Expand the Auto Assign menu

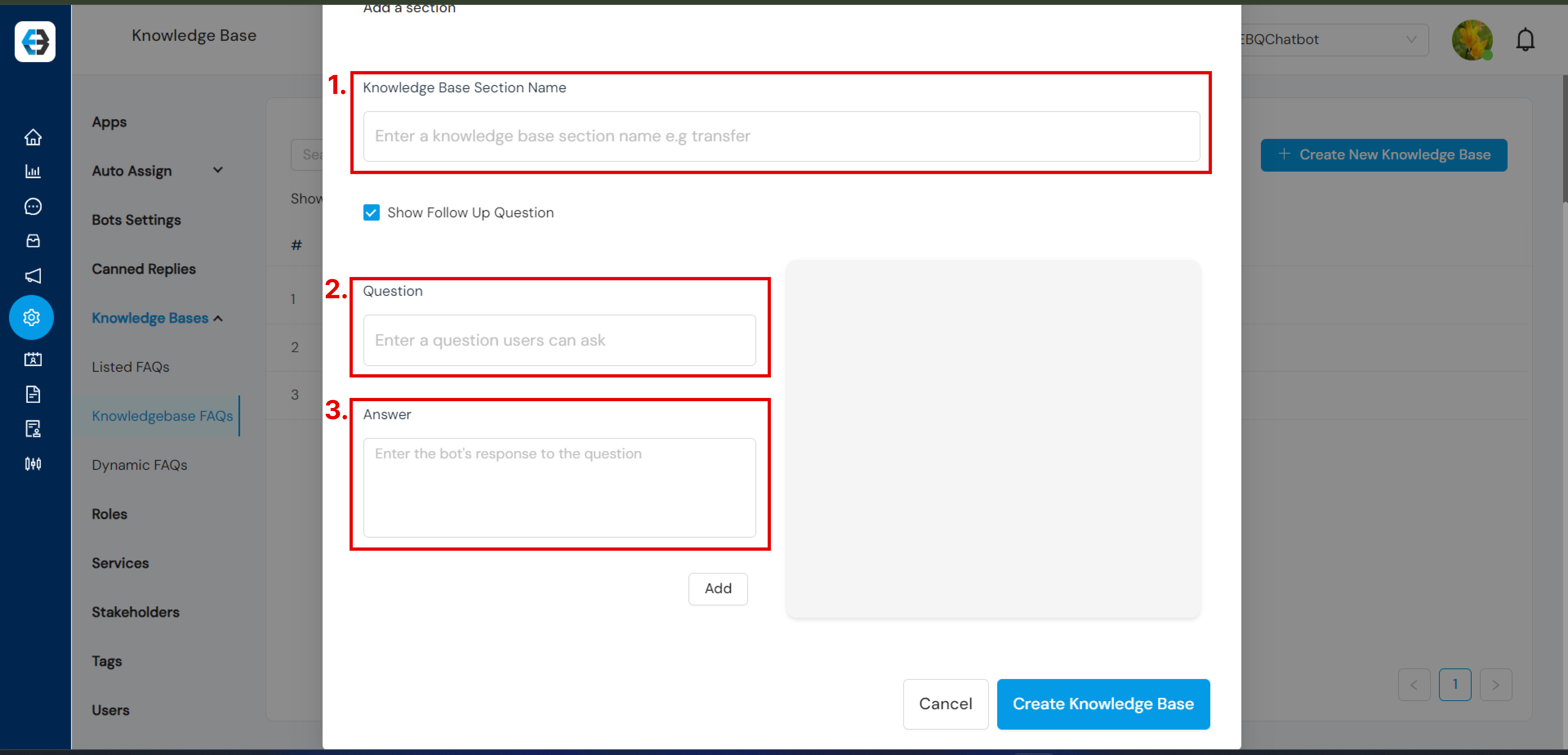tap(218, 171)
